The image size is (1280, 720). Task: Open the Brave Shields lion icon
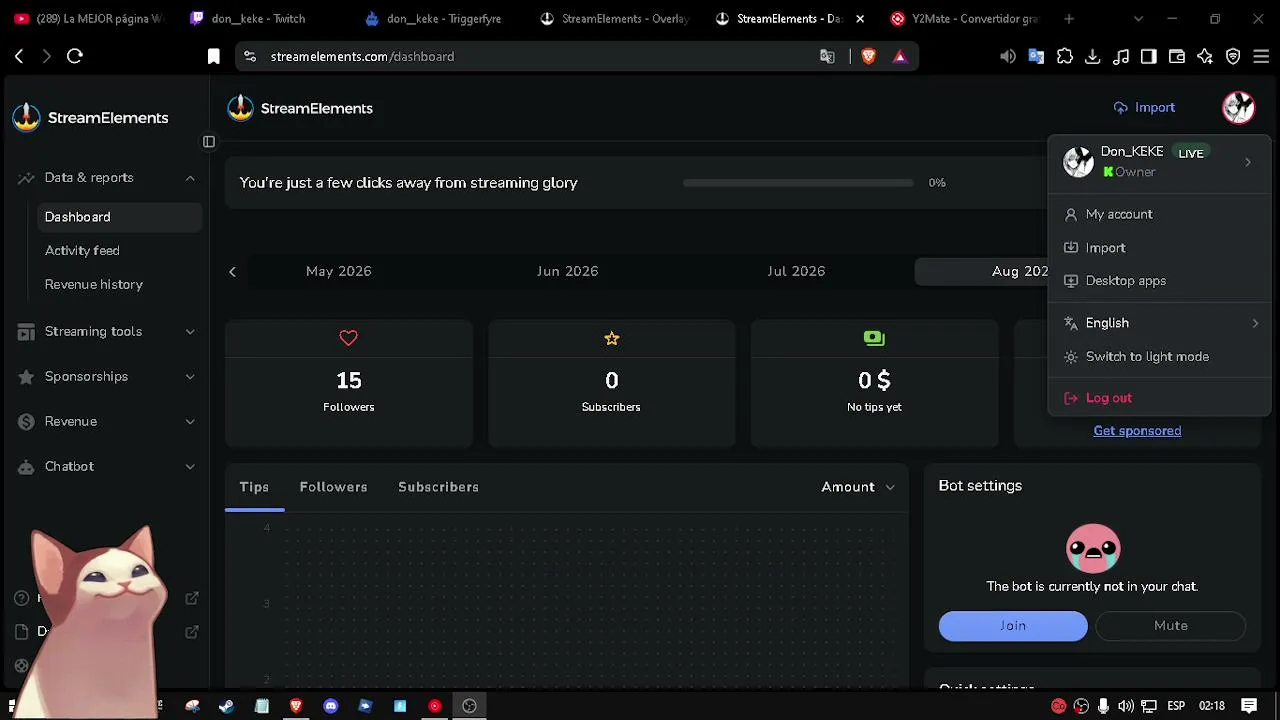point(868,57)
